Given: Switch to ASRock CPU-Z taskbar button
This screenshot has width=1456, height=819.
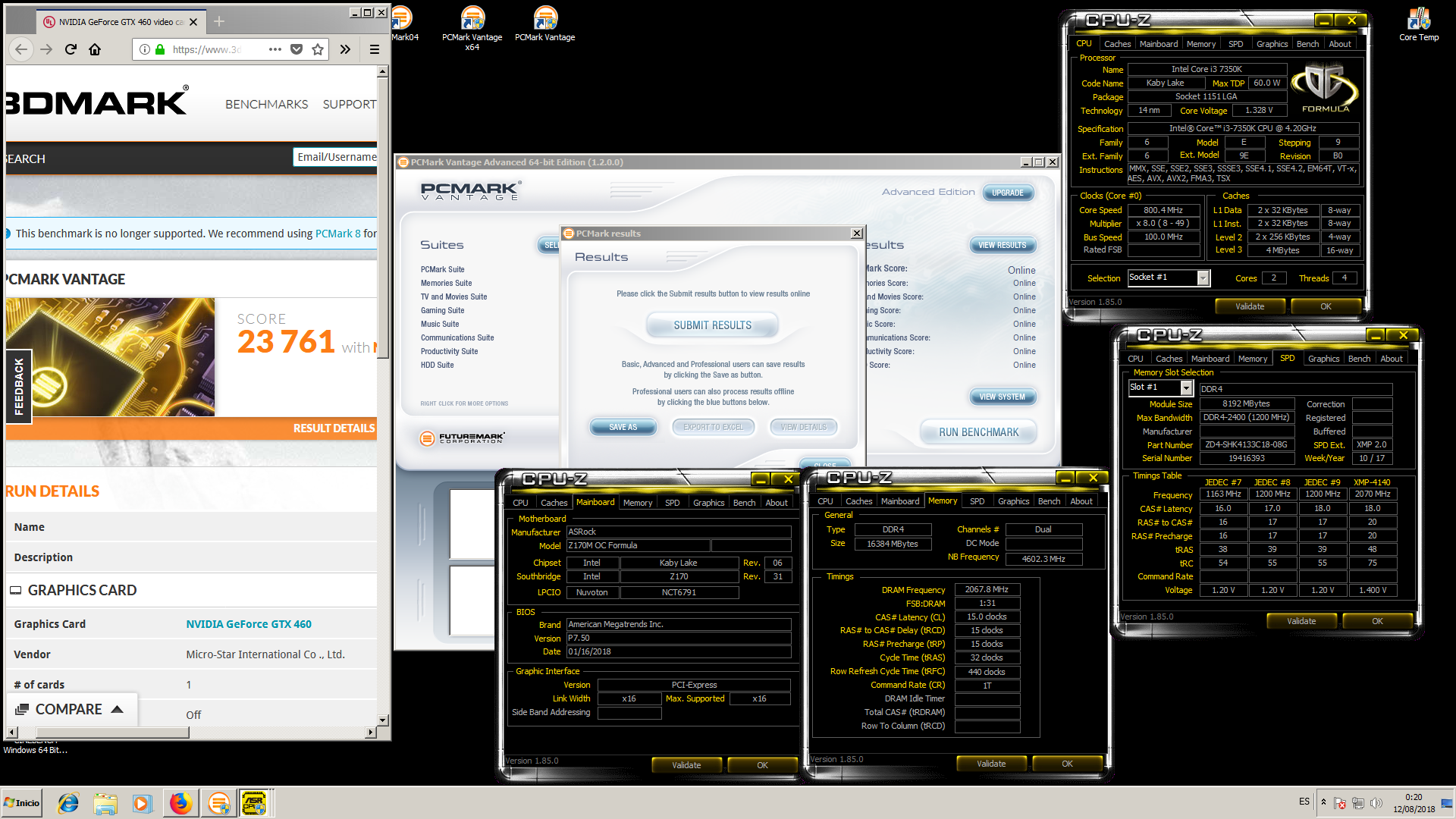Looking at the screenshot, I should 254,803.
